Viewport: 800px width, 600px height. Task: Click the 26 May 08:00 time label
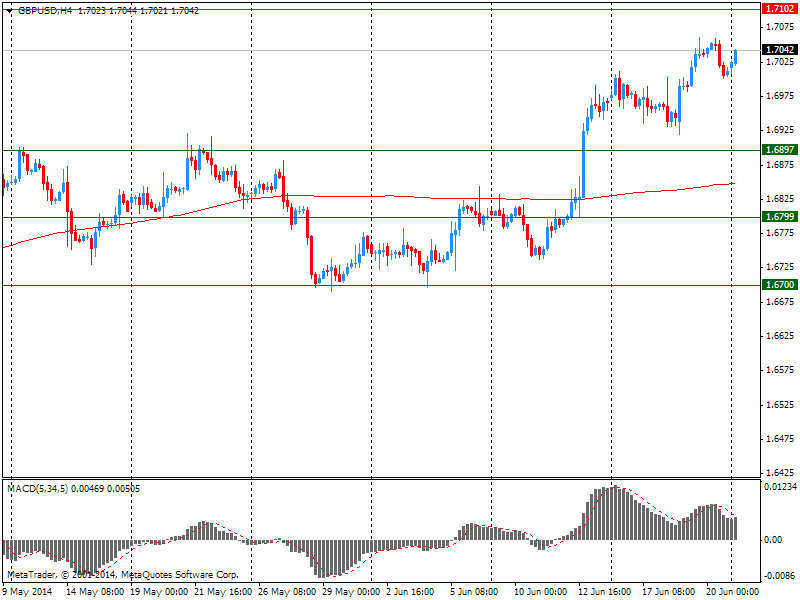(x=287, y=592)
